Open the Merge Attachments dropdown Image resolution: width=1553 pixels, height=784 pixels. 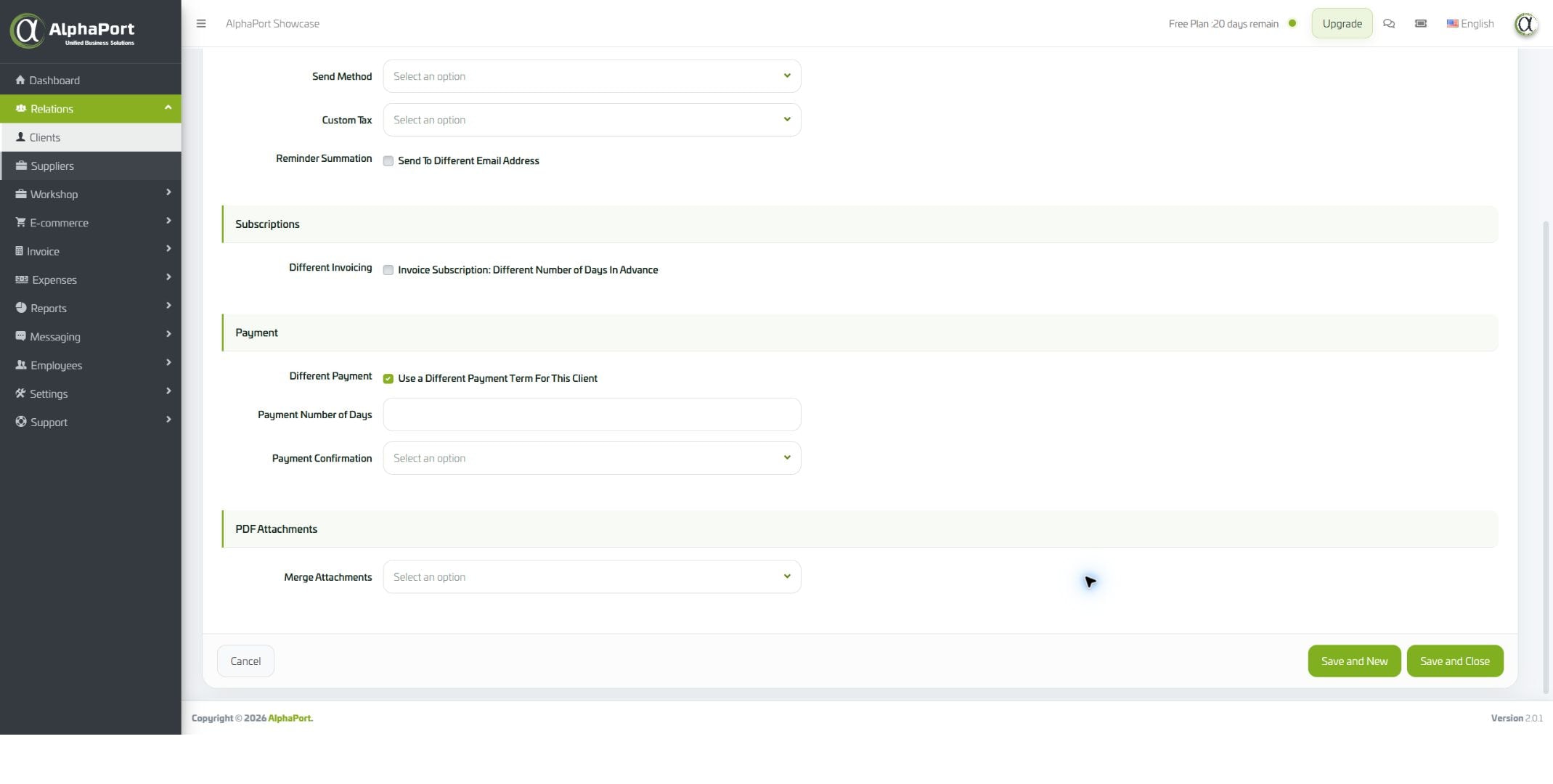tap(592, 577)
